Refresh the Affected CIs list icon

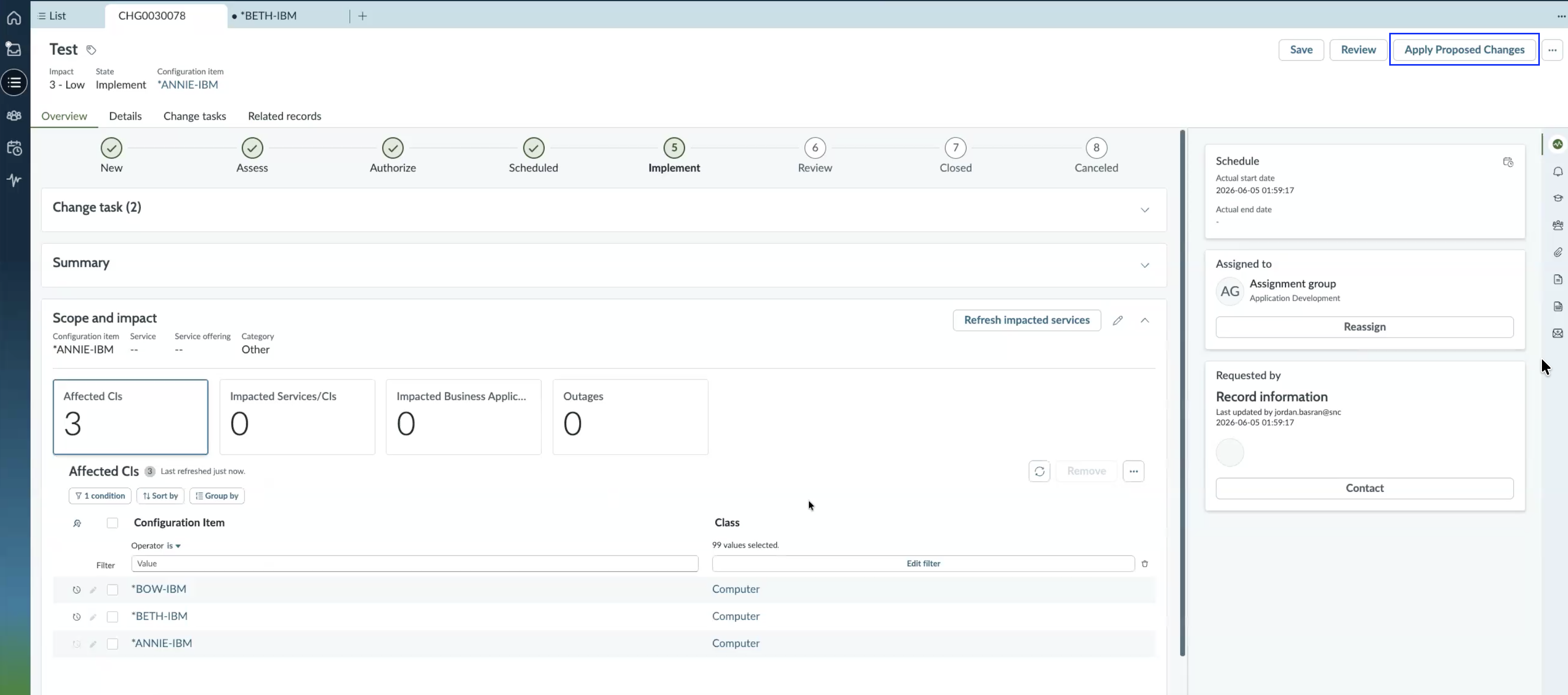click(1039, 471)
